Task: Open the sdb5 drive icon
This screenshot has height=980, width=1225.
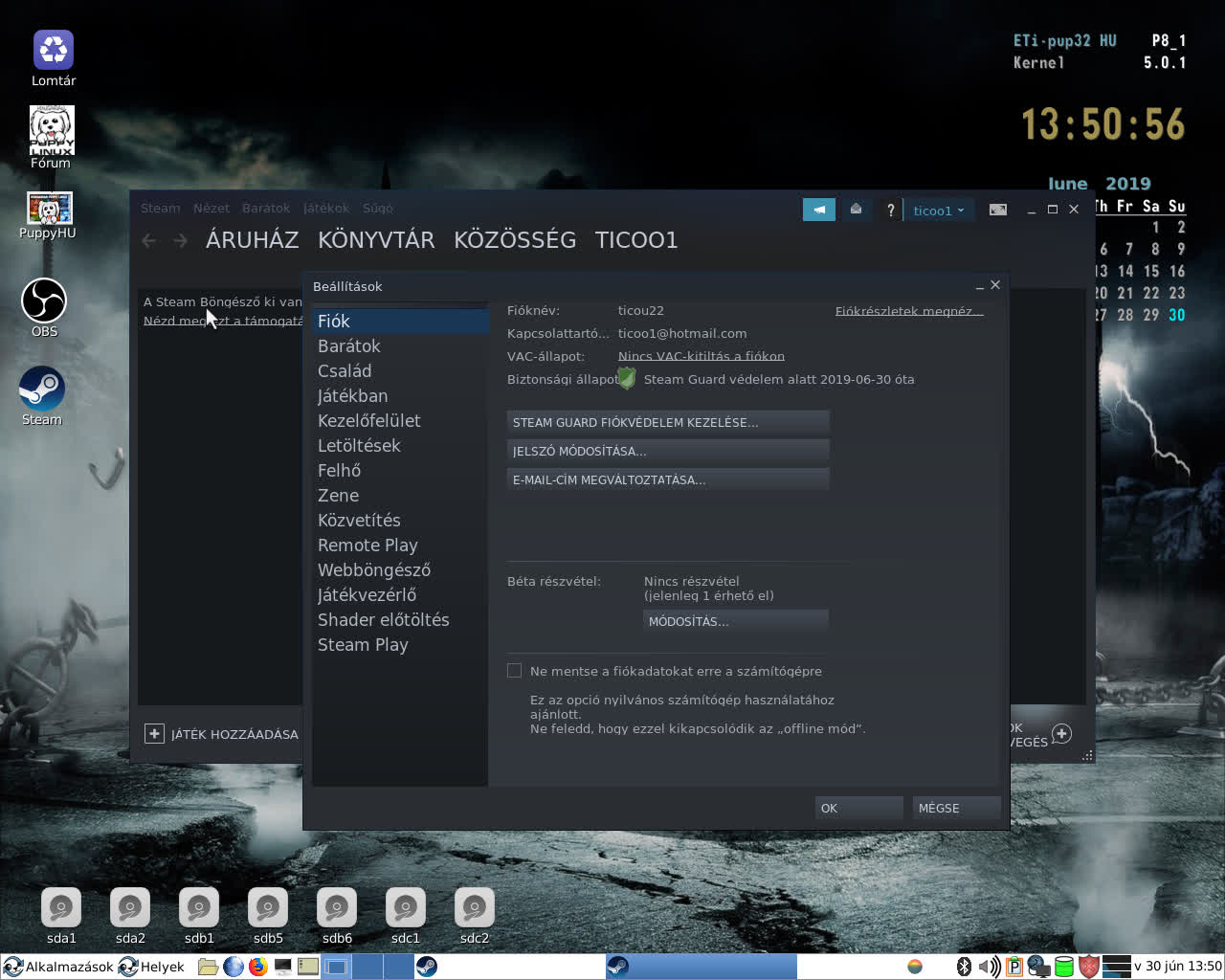Action: pos(268,907)
